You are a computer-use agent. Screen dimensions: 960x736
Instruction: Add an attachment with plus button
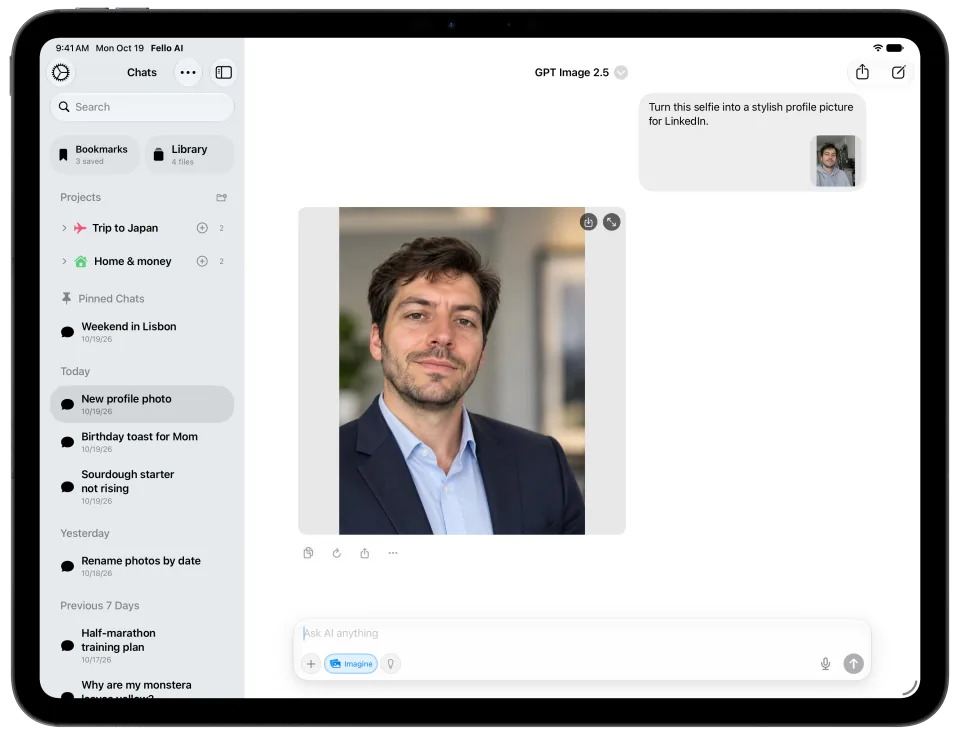(x=311, y=664)
